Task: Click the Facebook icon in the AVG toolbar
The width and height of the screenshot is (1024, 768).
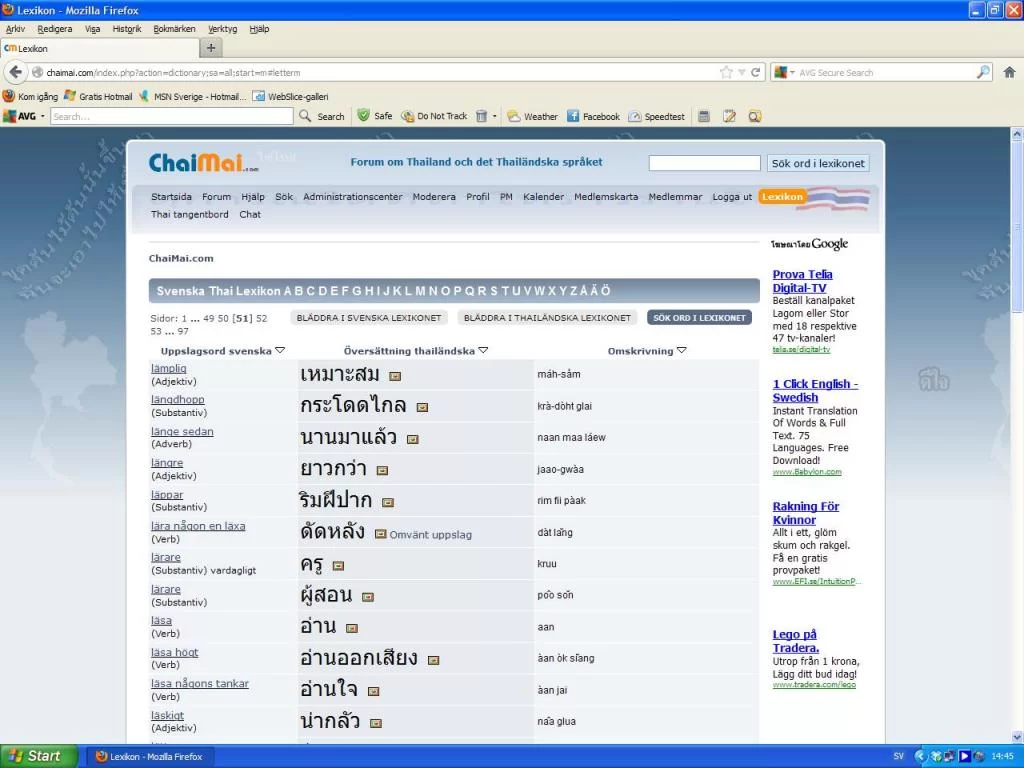Action: (x=573, y=116)
